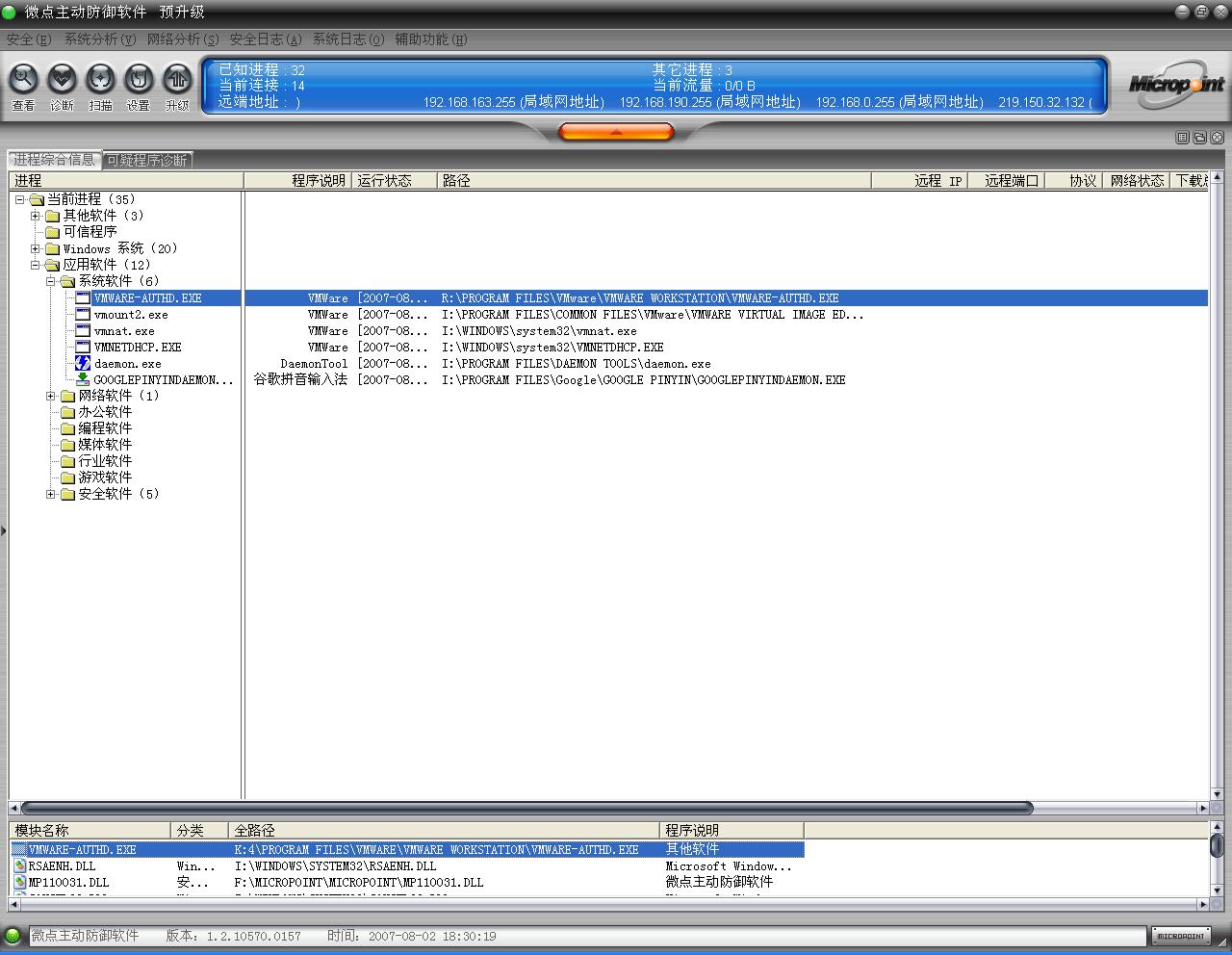
Task: Select the daemon.exe process icon
Action: [83, 364]
